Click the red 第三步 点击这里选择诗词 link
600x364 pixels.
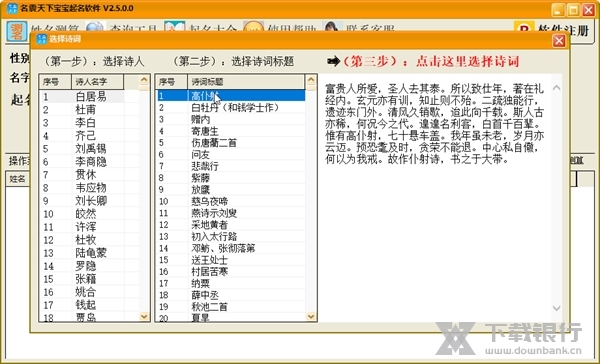point(423,61)
